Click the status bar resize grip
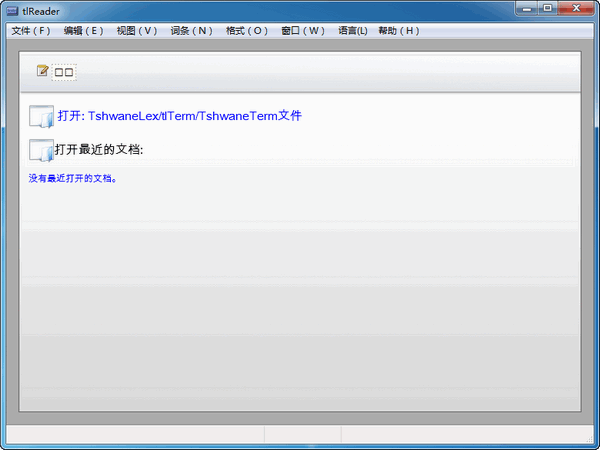The height and width of the screenshot is (450, 600). click(x=589, y=439)
